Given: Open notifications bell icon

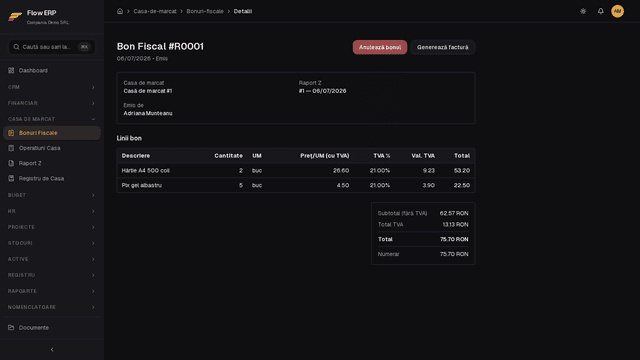Looking at the screenshot, I should (x=600, y=11).
